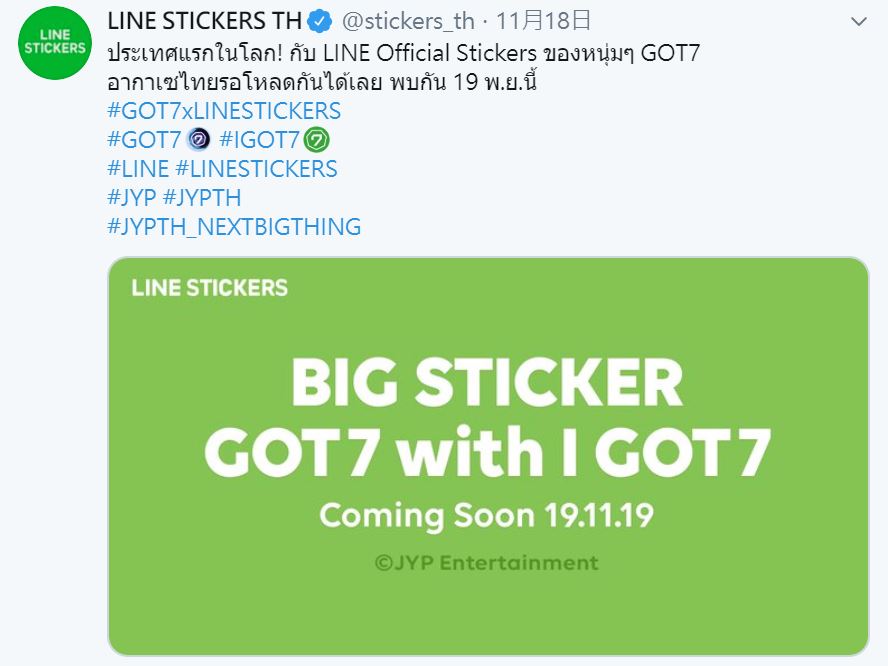Open the #IGOT7 hashtag
The image size is (888, 666).
[259, 139]
